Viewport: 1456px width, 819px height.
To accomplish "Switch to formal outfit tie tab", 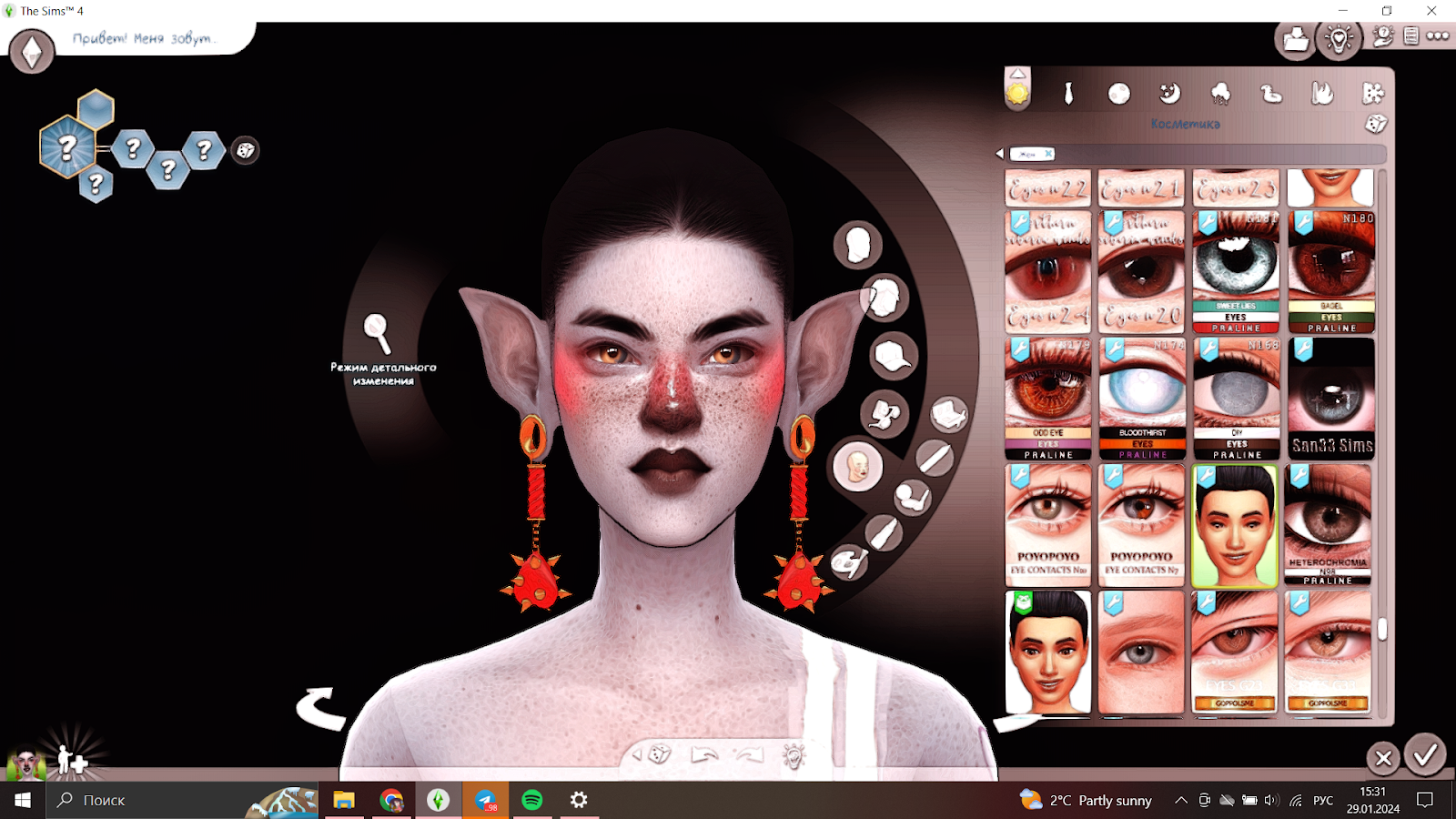I will point(1069,93).
